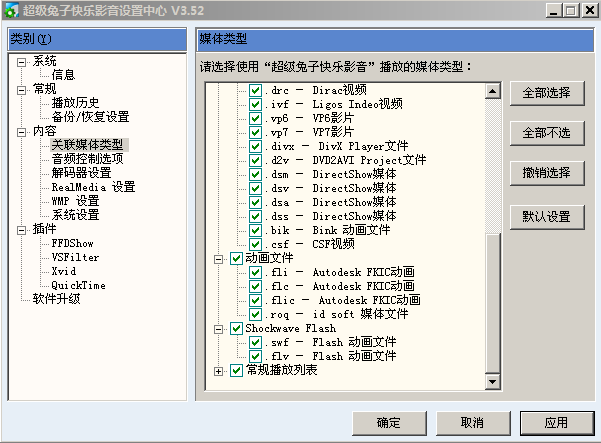Image resolution: width=601 pixels, height=443 pixels.
Task: Click the upper media list scrollbar track
Action: pyautogui.click(x=493, y=166)
